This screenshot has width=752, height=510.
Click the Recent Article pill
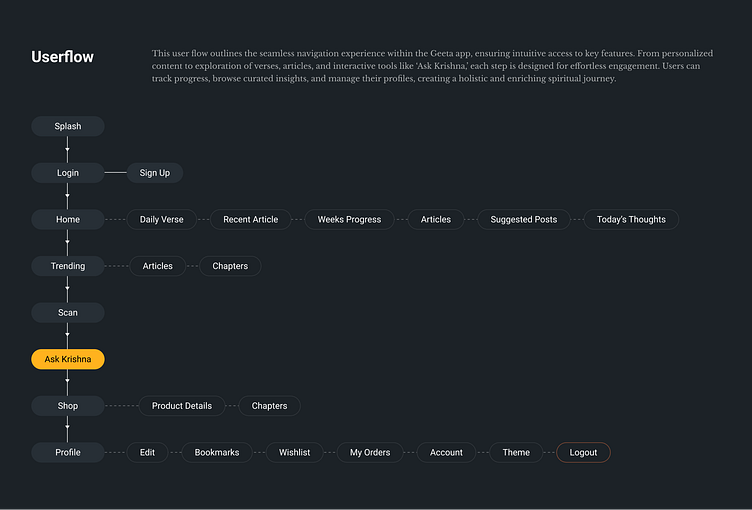click(x=250, y=219)
